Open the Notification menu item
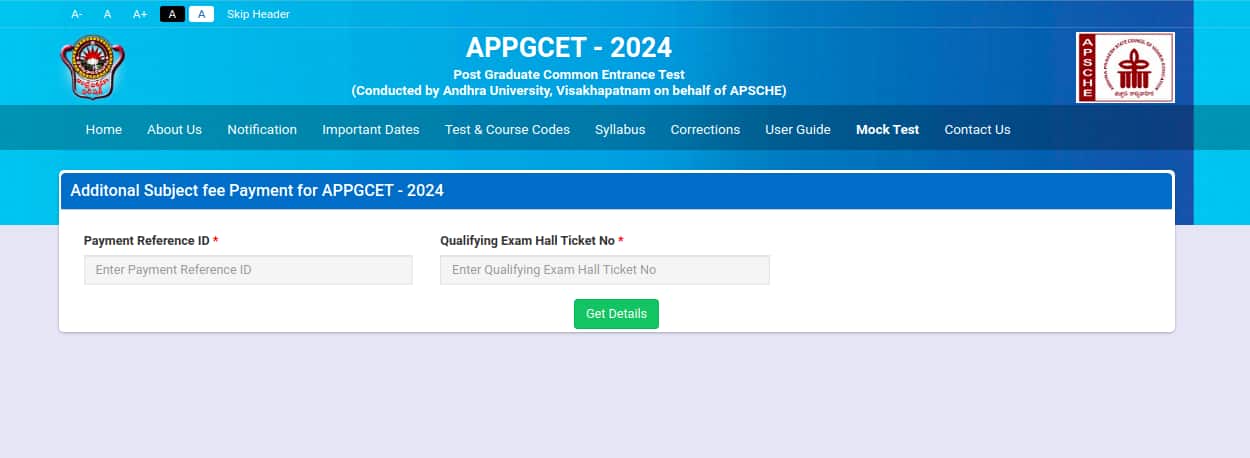The height and width of the screenshot is (458, 1250). click(262, 129)
